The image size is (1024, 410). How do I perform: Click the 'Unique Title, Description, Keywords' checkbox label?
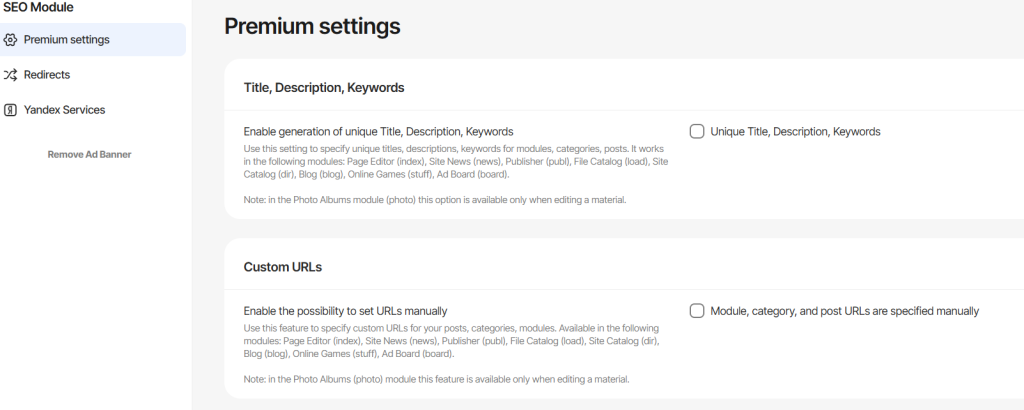point(795,131)
